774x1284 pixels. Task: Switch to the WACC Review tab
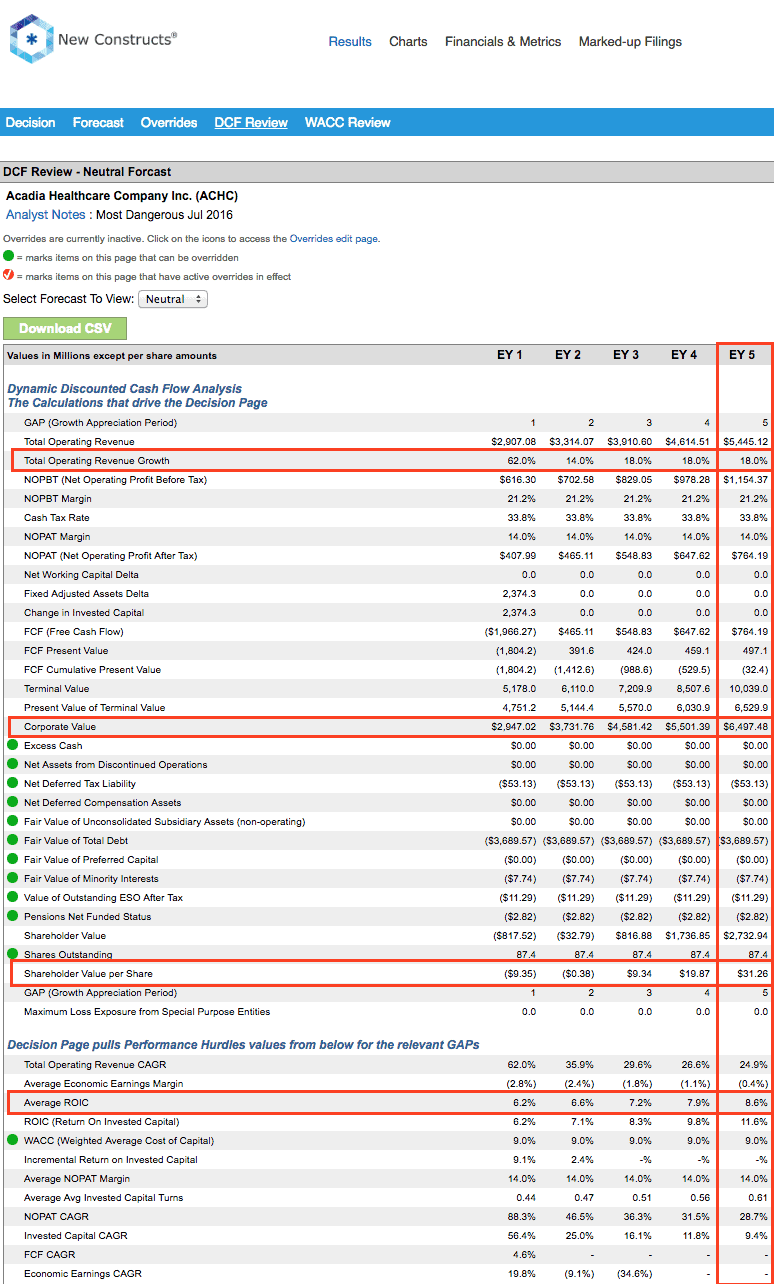348,123
